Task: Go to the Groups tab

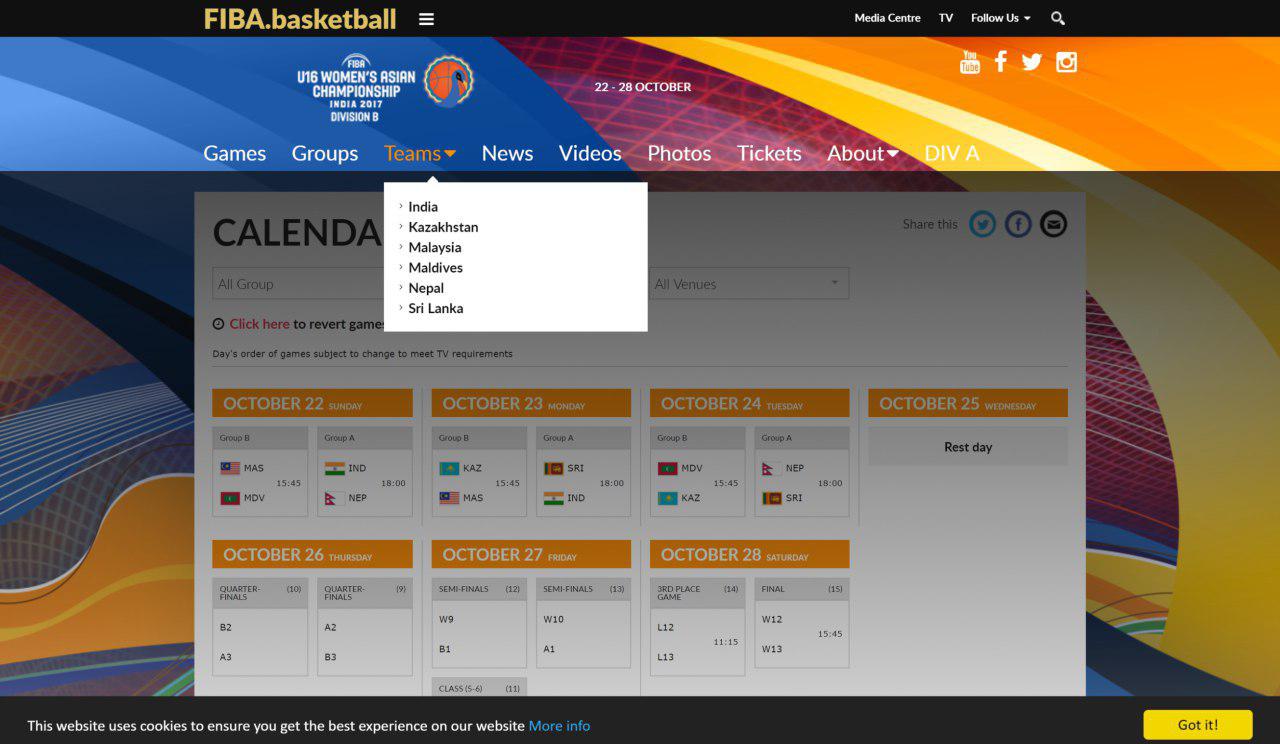Action: tap(325, 153)
